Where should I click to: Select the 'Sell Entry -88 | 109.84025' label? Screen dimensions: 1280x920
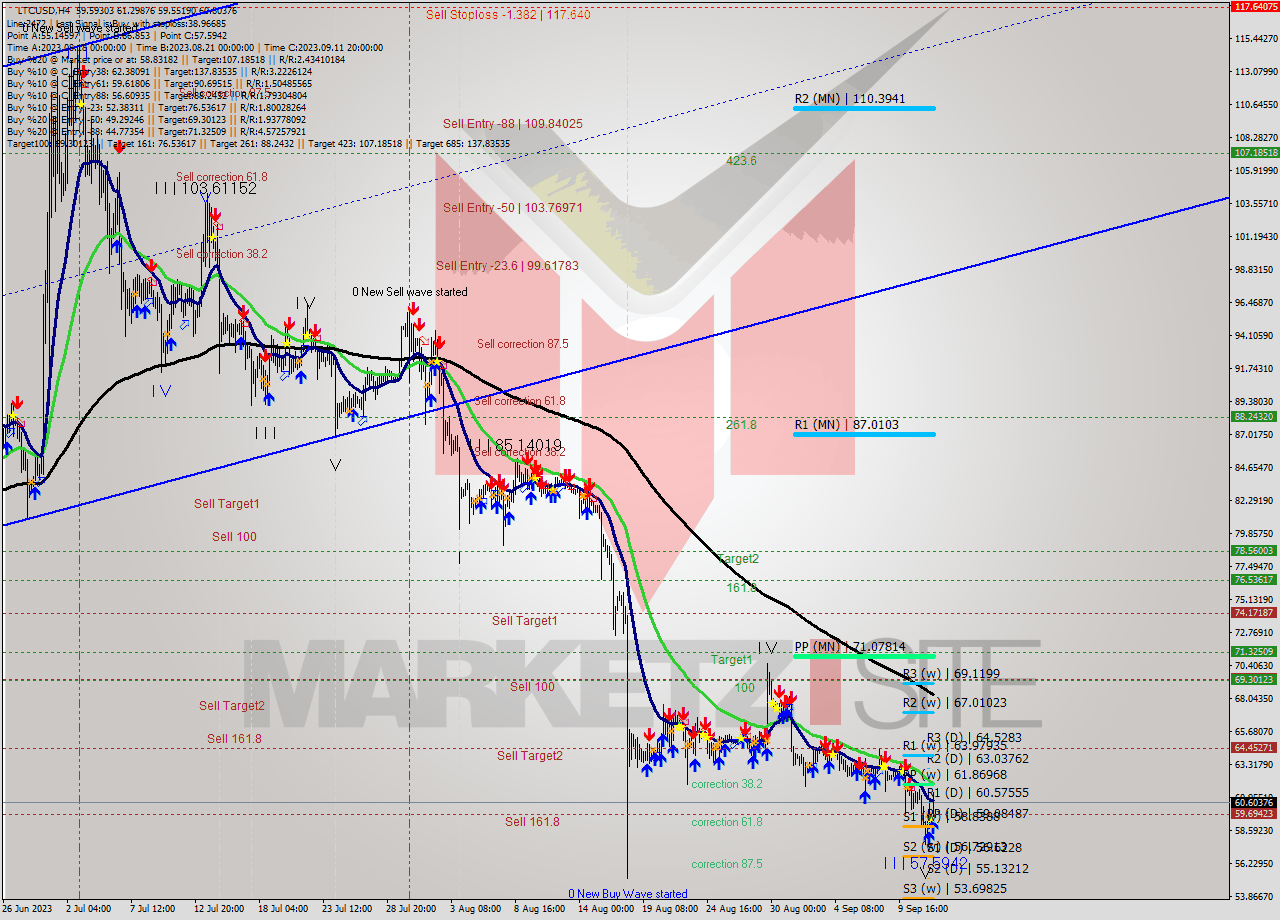[x=513, y=124]
